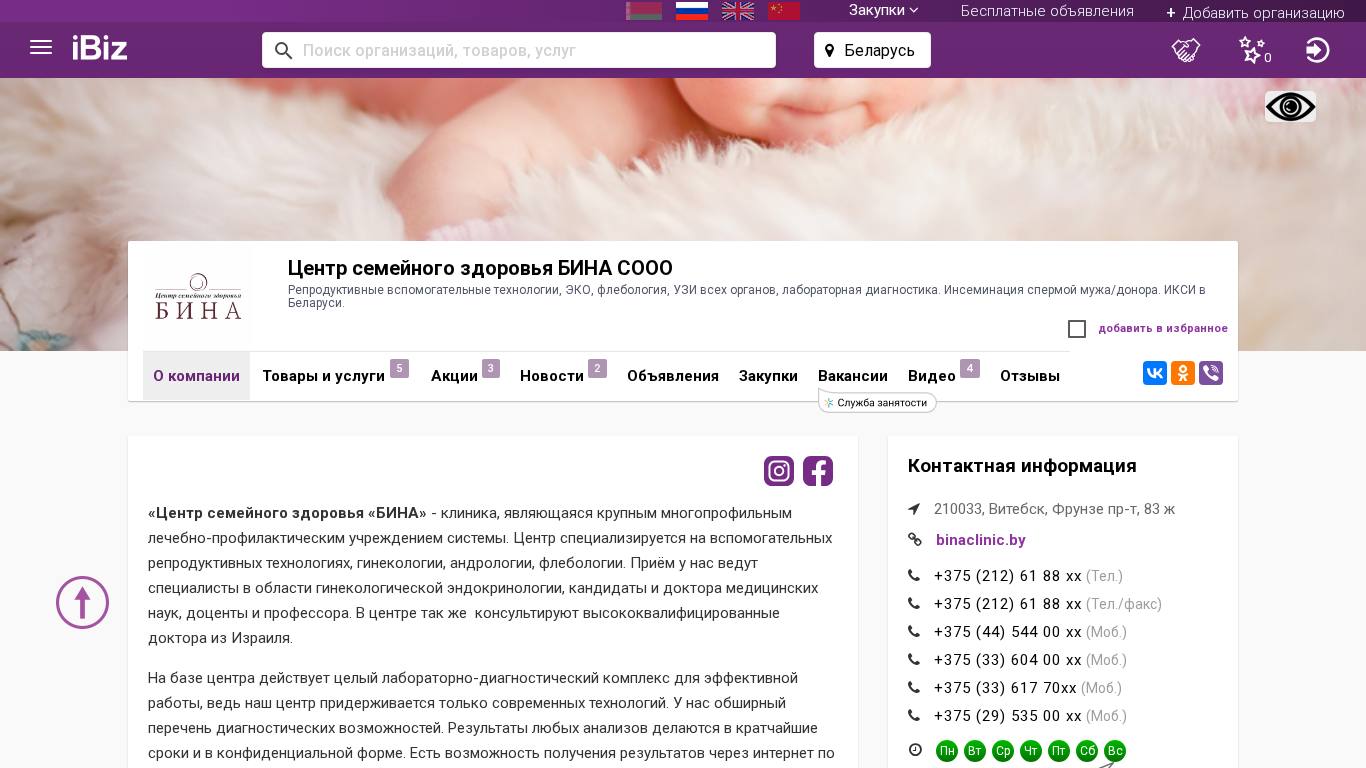Open the handshake partners icon
The image size is (1366, 768).
pos(1186,50)
